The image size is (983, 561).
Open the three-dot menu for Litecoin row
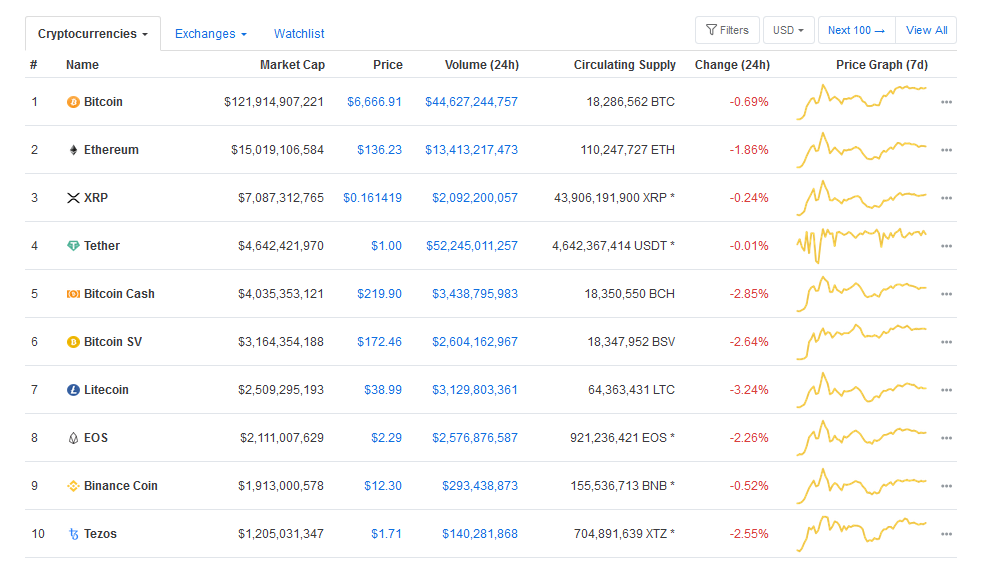[946, 390]
